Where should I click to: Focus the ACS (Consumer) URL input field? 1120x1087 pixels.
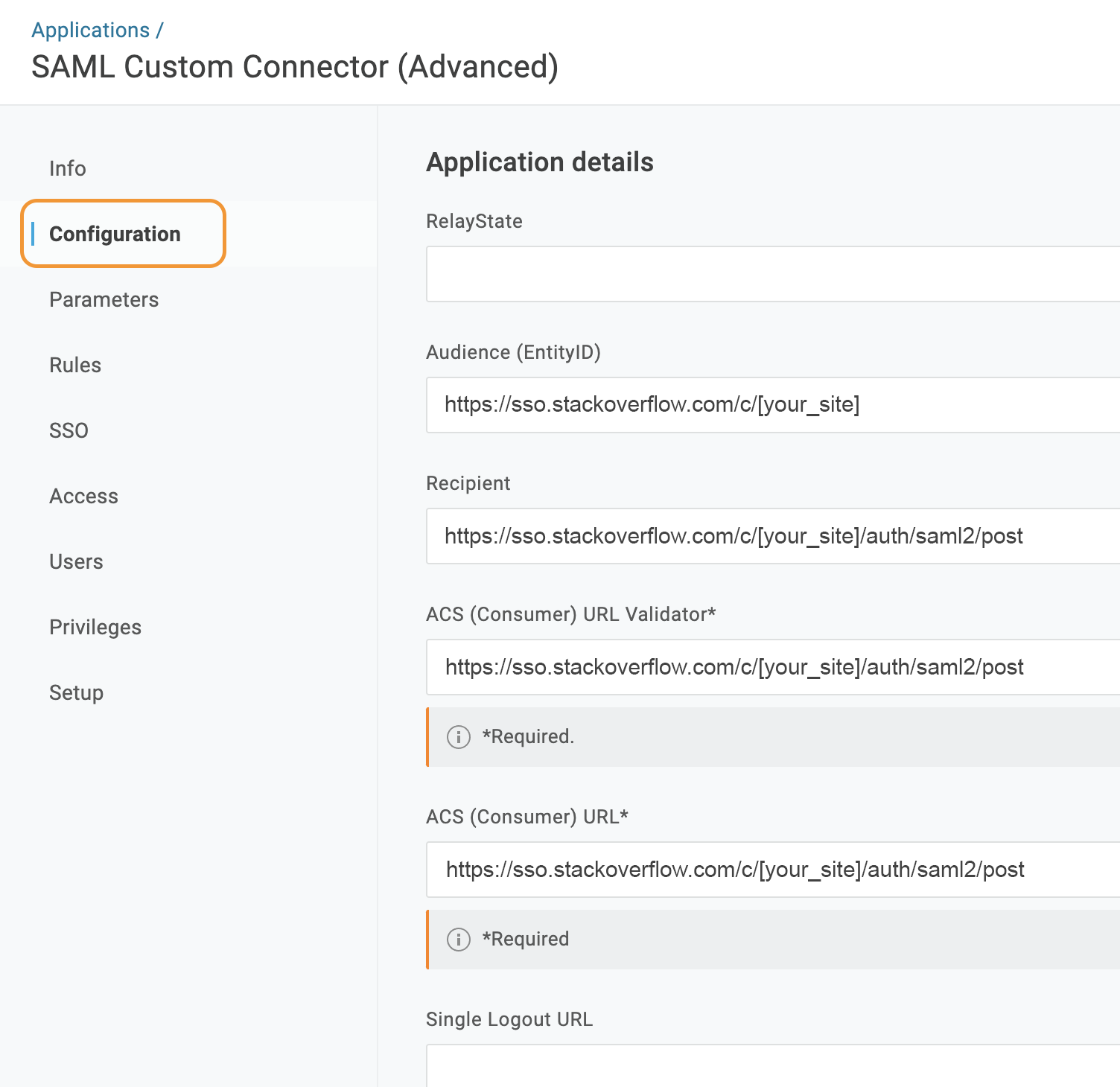(771, 870)
